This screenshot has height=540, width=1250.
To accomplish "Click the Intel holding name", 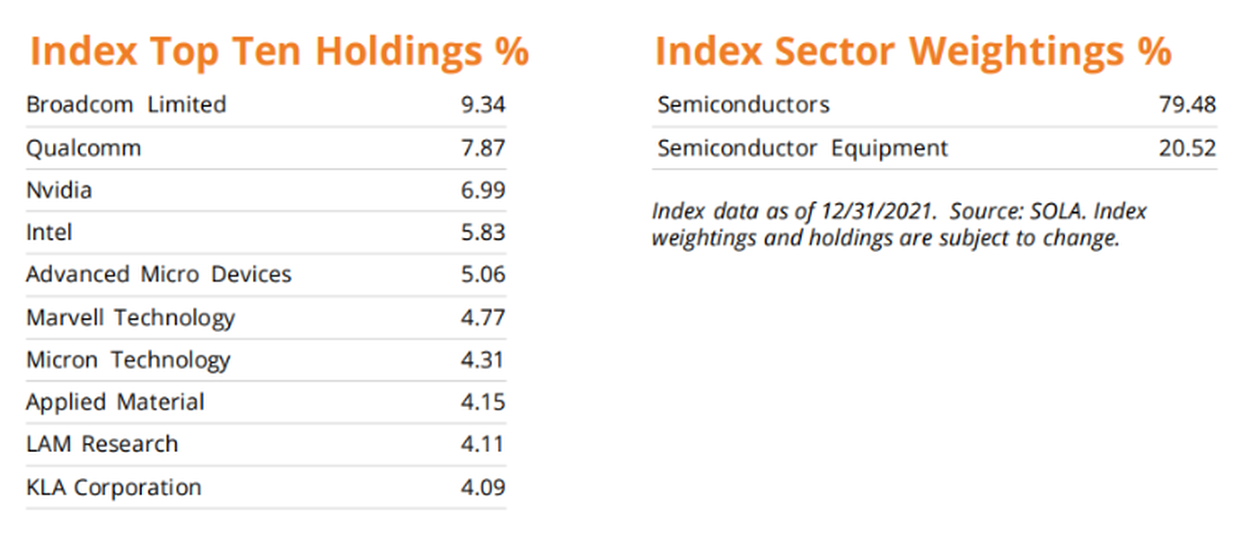I will (x=50, y=233).
